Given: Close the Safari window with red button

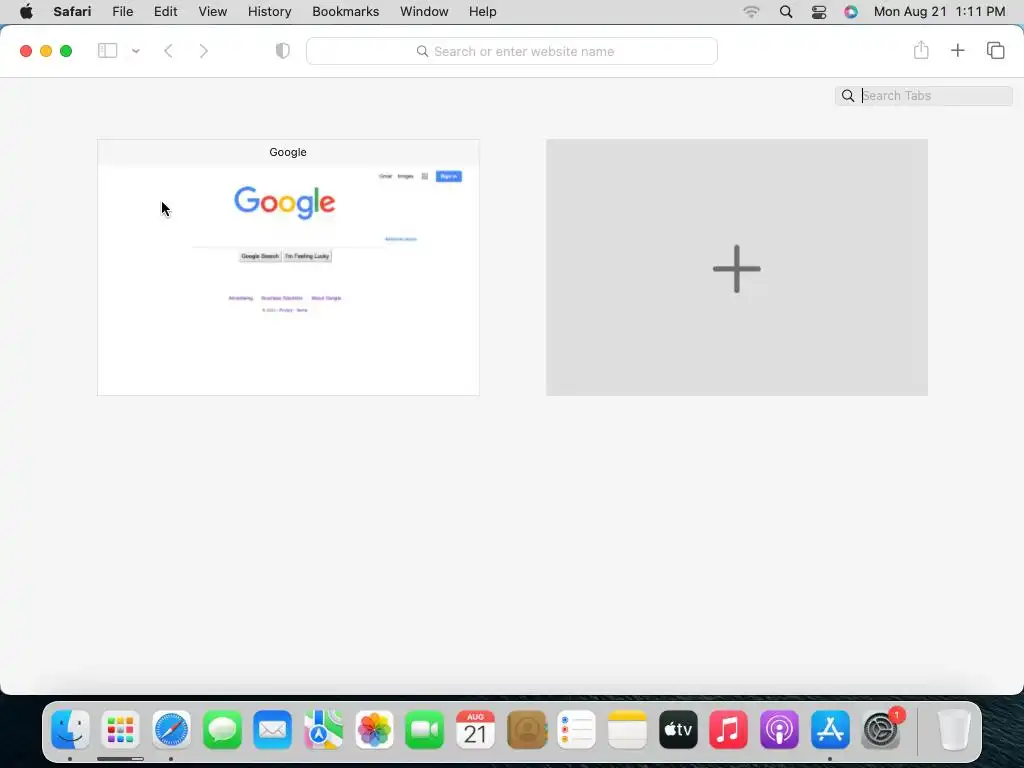Looking at the screenshot, I should pos(26,51).
